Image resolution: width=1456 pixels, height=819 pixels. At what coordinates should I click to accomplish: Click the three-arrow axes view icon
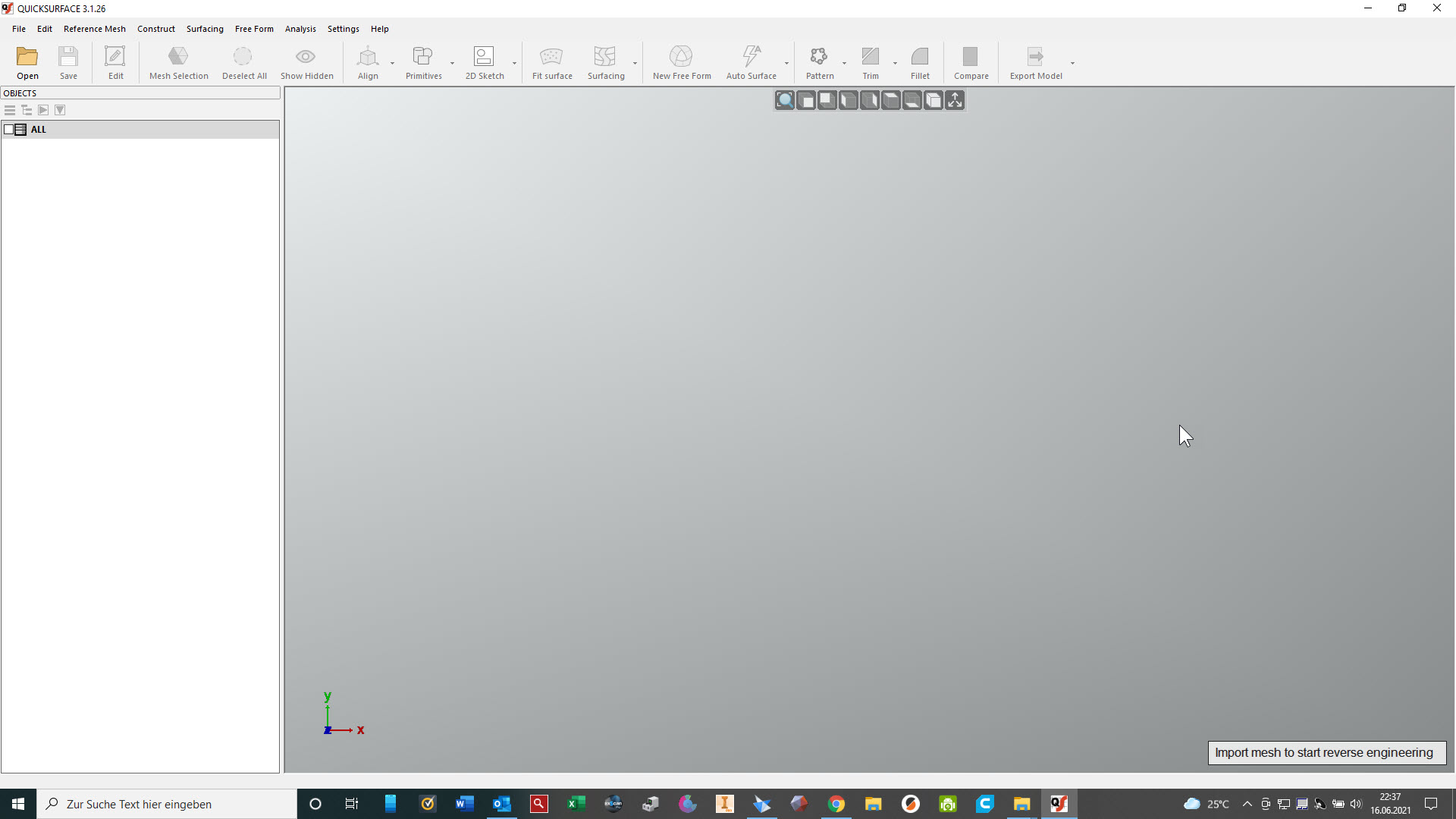[955, 100]
